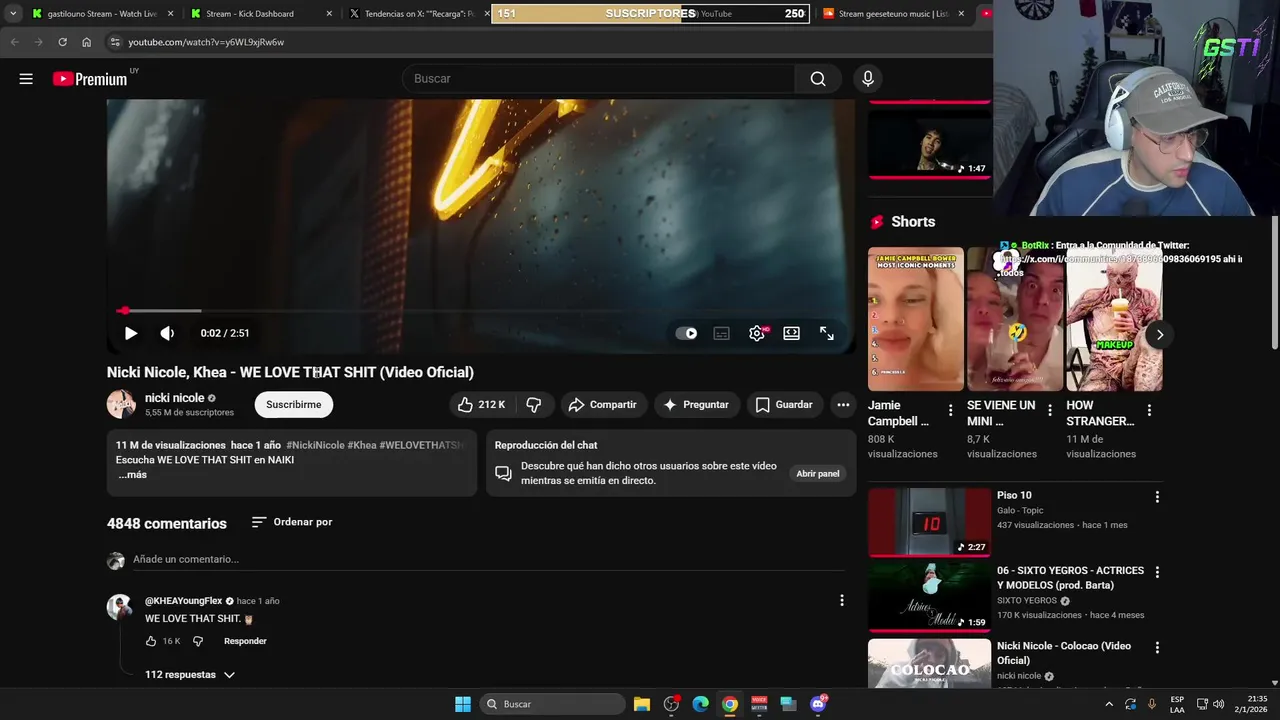Mute the video volume icon
The width and height of the screenshot is (1280, 720).
pos(167,333)
